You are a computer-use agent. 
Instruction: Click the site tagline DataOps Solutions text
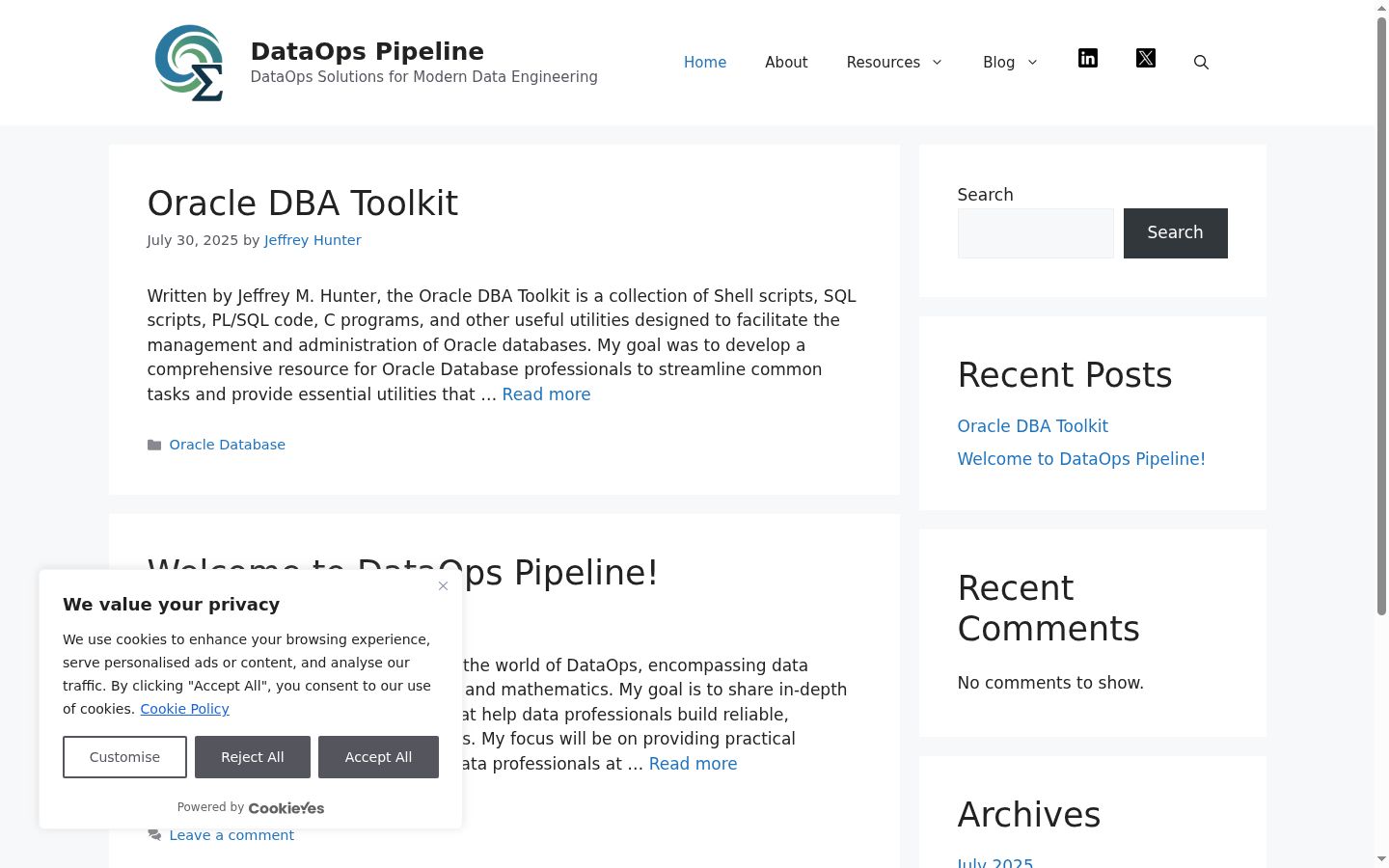(x=424, y=77)
